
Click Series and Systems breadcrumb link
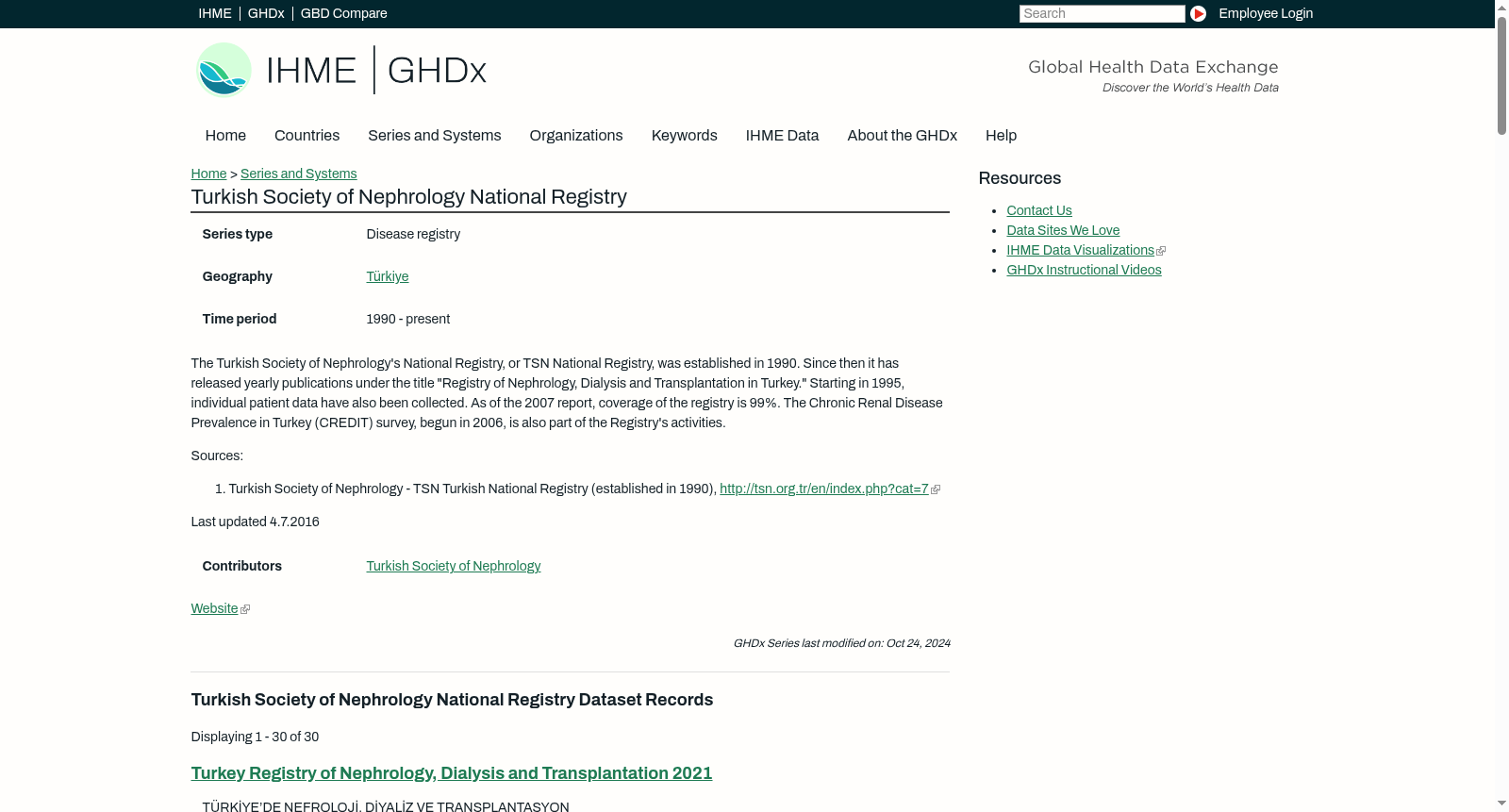point(298,174)
